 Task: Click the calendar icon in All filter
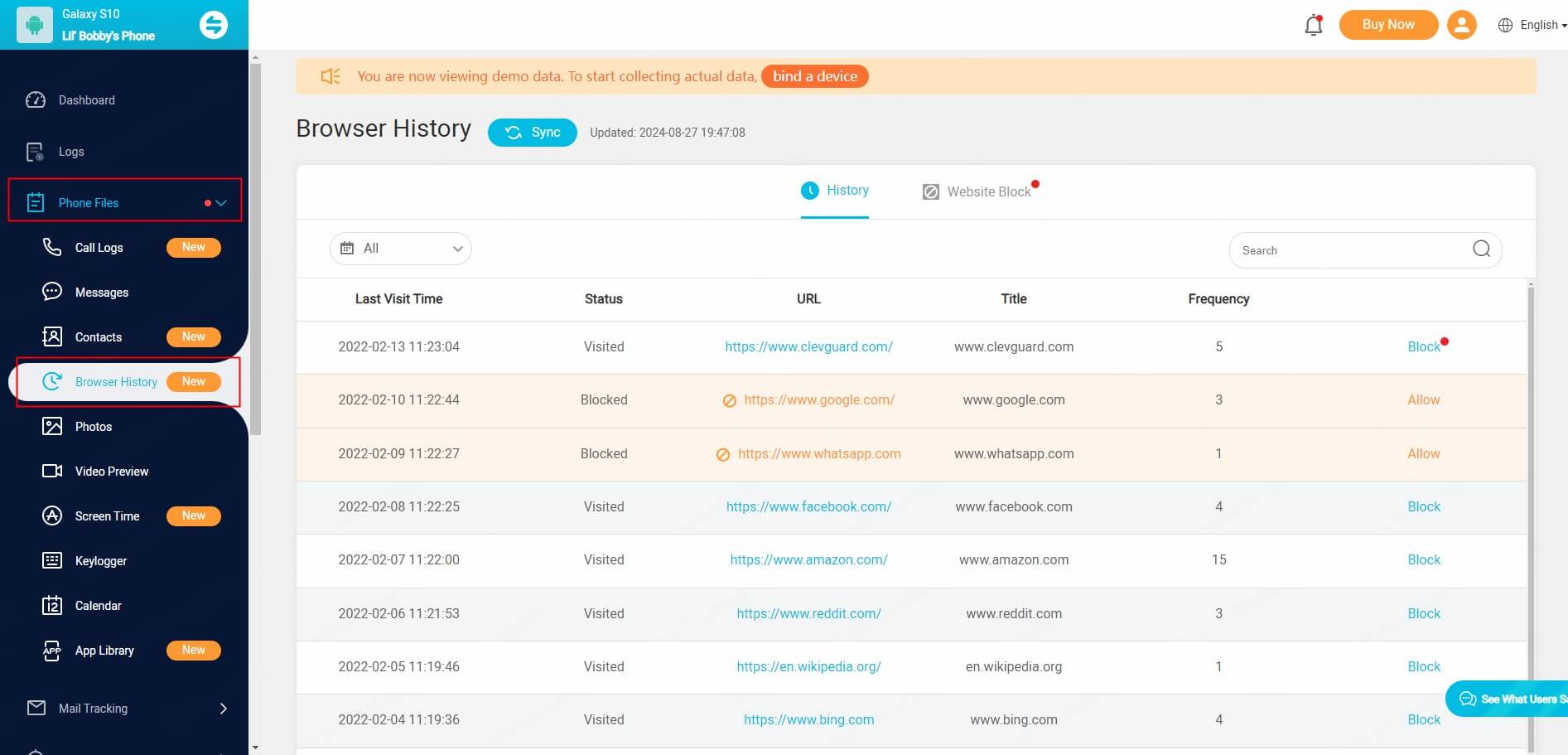click(347, 249)
